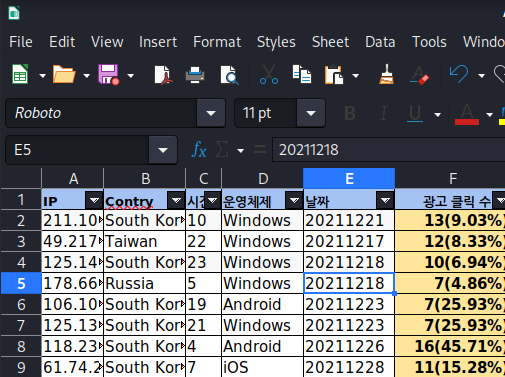Expand the Save dropdown arrow

(x=131, y=76)
